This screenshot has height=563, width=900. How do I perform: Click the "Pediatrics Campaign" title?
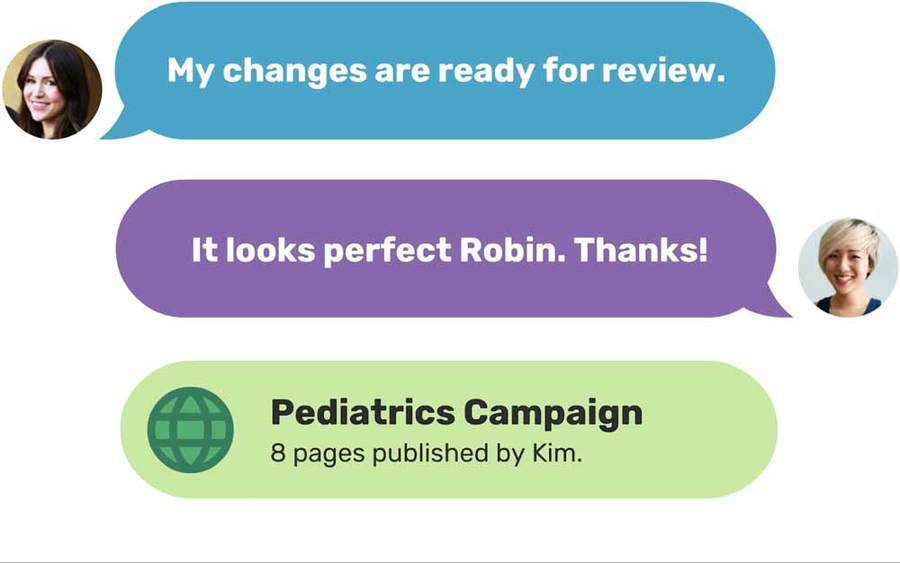point(456,414)
